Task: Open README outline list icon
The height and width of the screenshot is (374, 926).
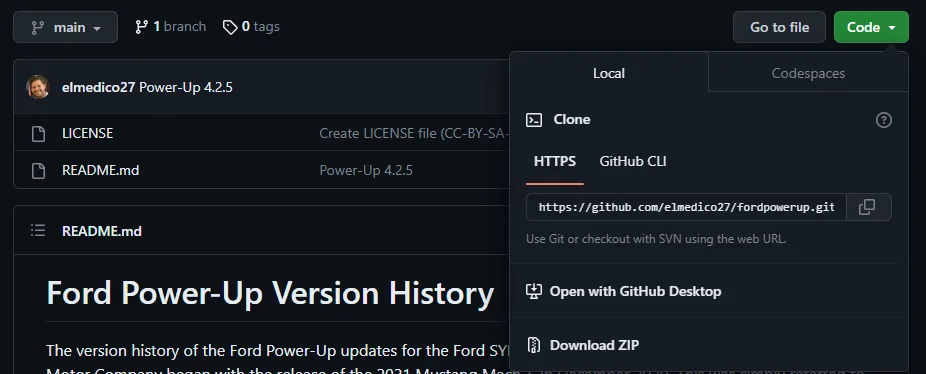Action: click(x=38, y=230)
